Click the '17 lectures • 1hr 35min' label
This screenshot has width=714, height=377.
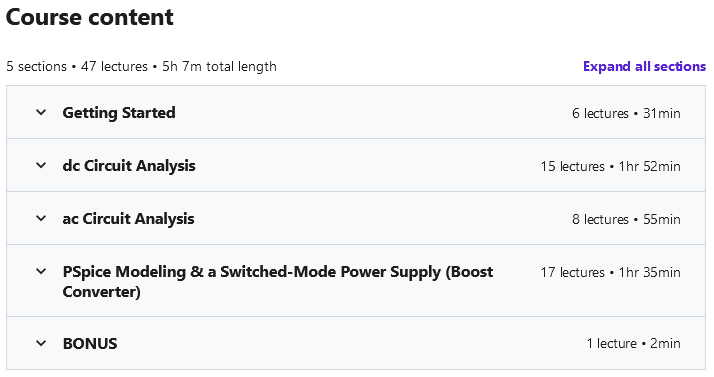[x=611, y=273]
